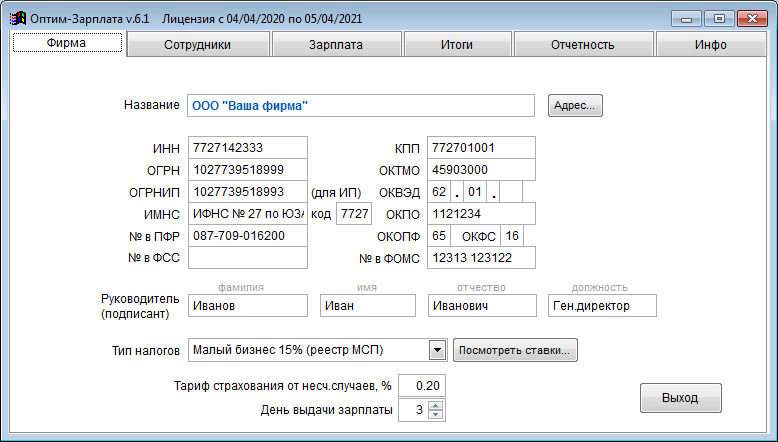Click the ИНН input field
Viewport: 778px width, 442px height.
[248, 148]
